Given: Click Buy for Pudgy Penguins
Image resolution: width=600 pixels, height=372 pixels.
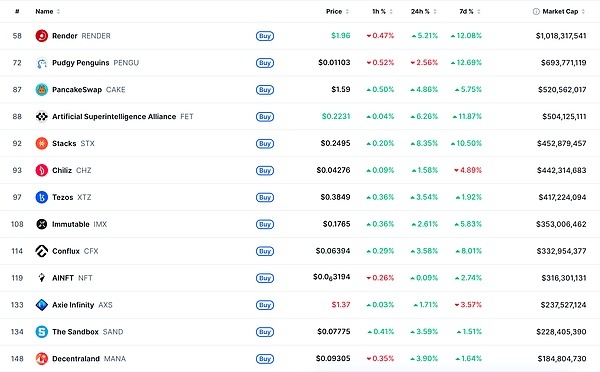Looking at the screenshot, I should (265, 63).
